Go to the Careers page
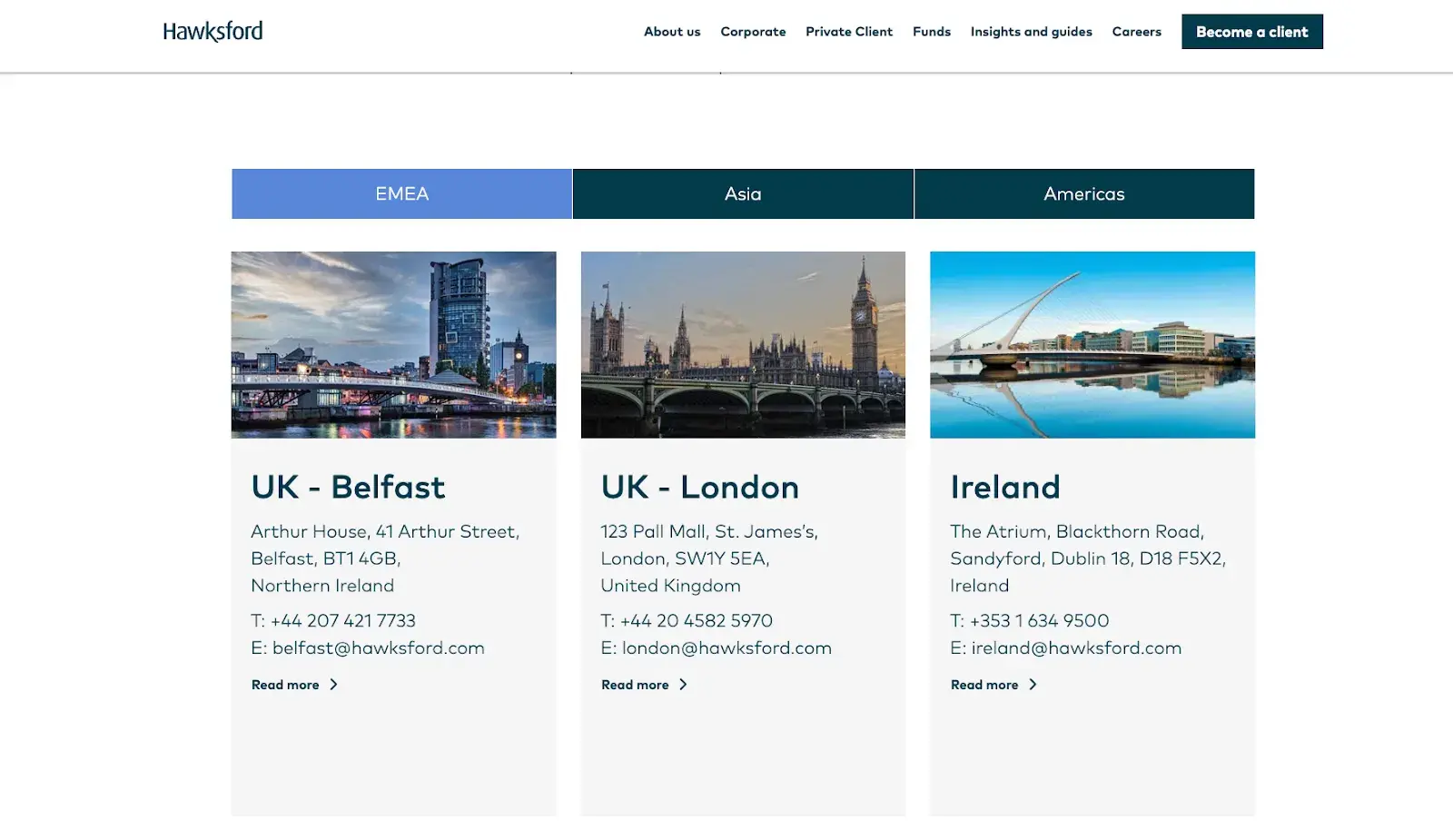Screen dimensions: 1453x840 1136,32
